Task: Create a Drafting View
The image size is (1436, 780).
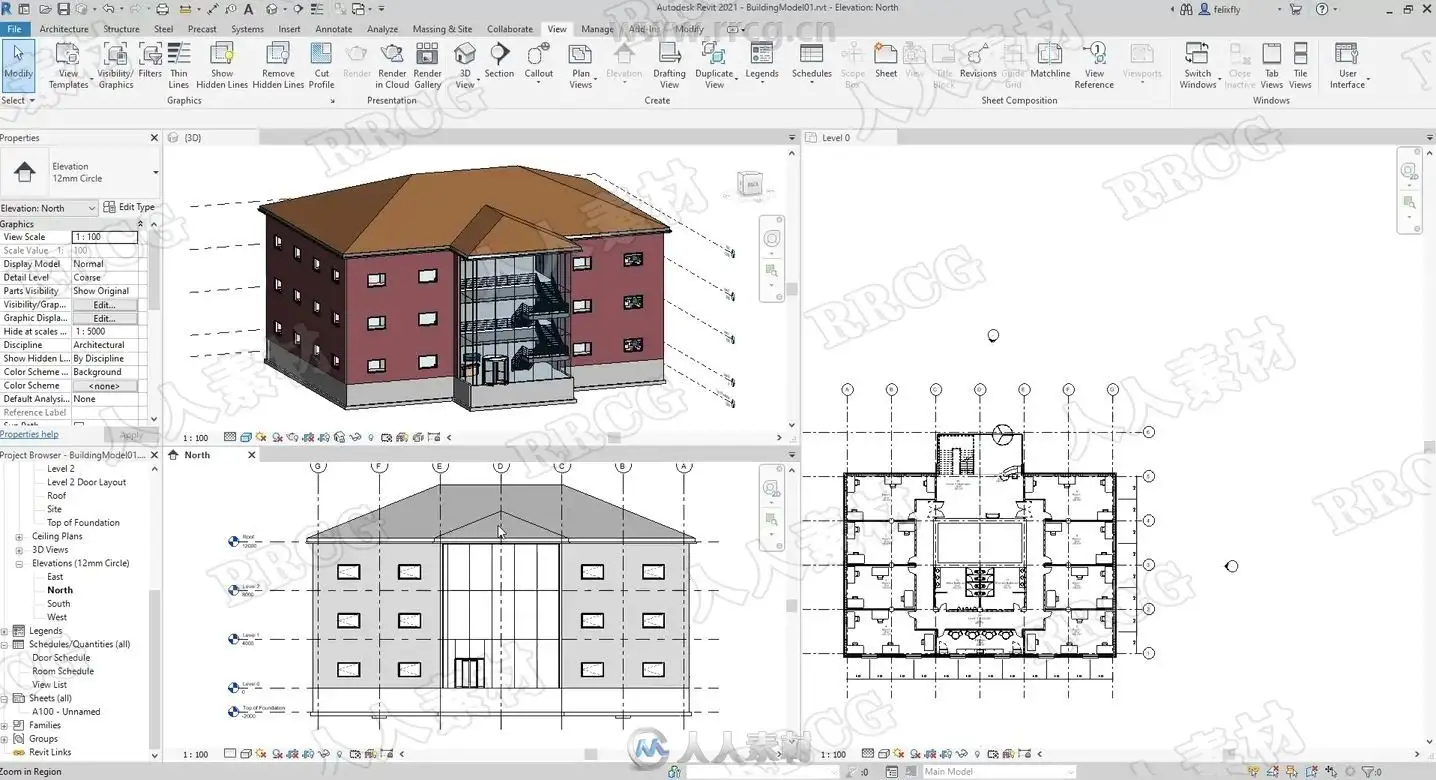Action: click(669, 65)
